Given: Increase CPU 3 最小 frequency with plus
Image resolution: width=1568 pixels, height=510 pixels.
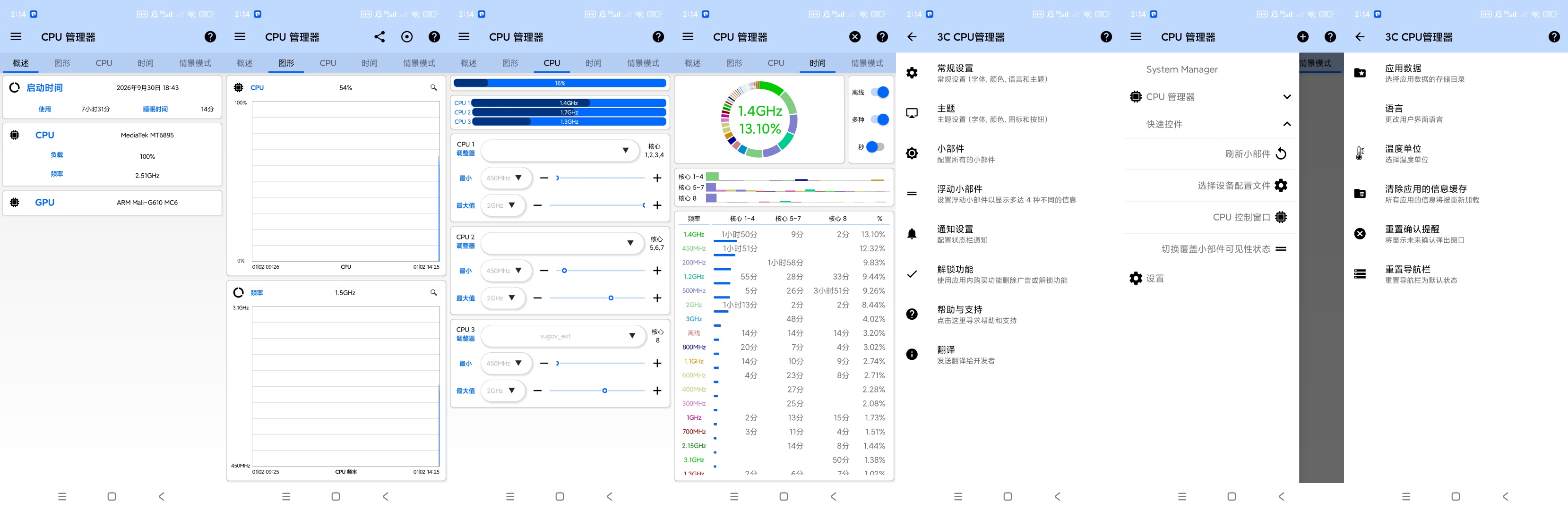Looking at the screenshot, I should click(657, 363).
